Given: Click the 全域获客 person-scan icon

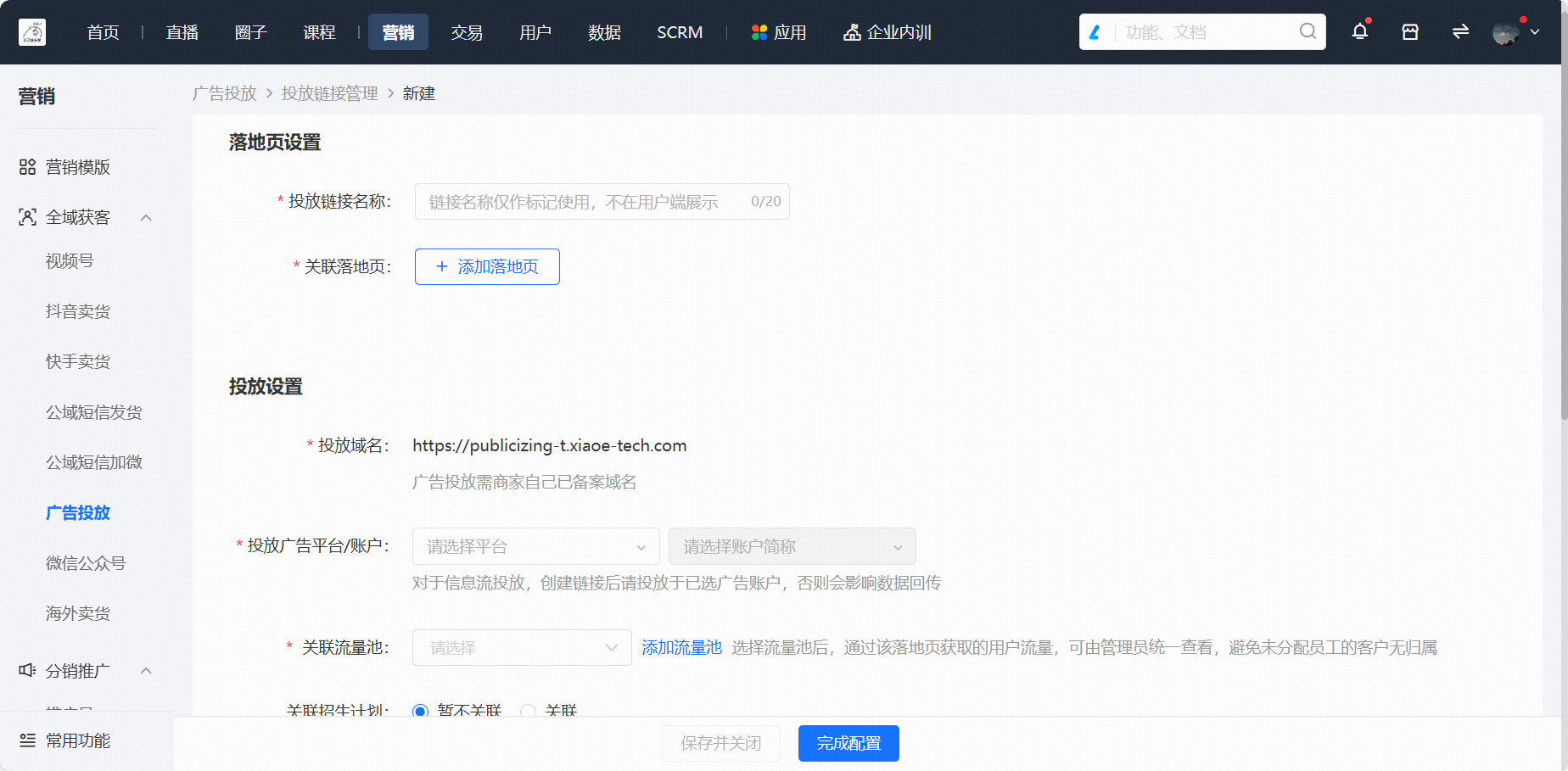Looking at the screenshot, I should pyautogui.click(x=27, y=217).
